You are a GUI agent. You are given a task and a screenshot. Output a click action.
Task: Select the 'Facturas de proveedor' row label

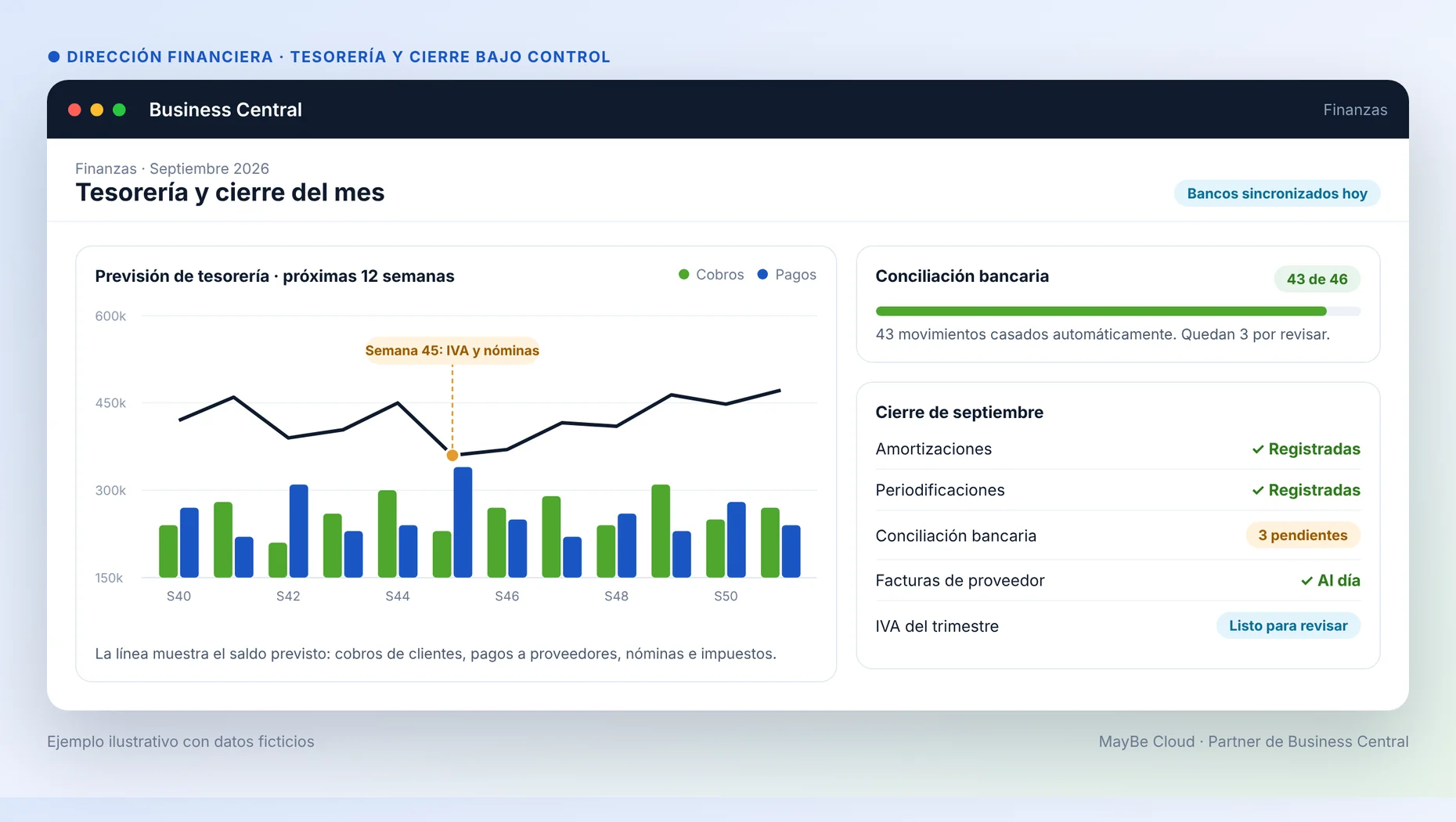tap(960, 581)
